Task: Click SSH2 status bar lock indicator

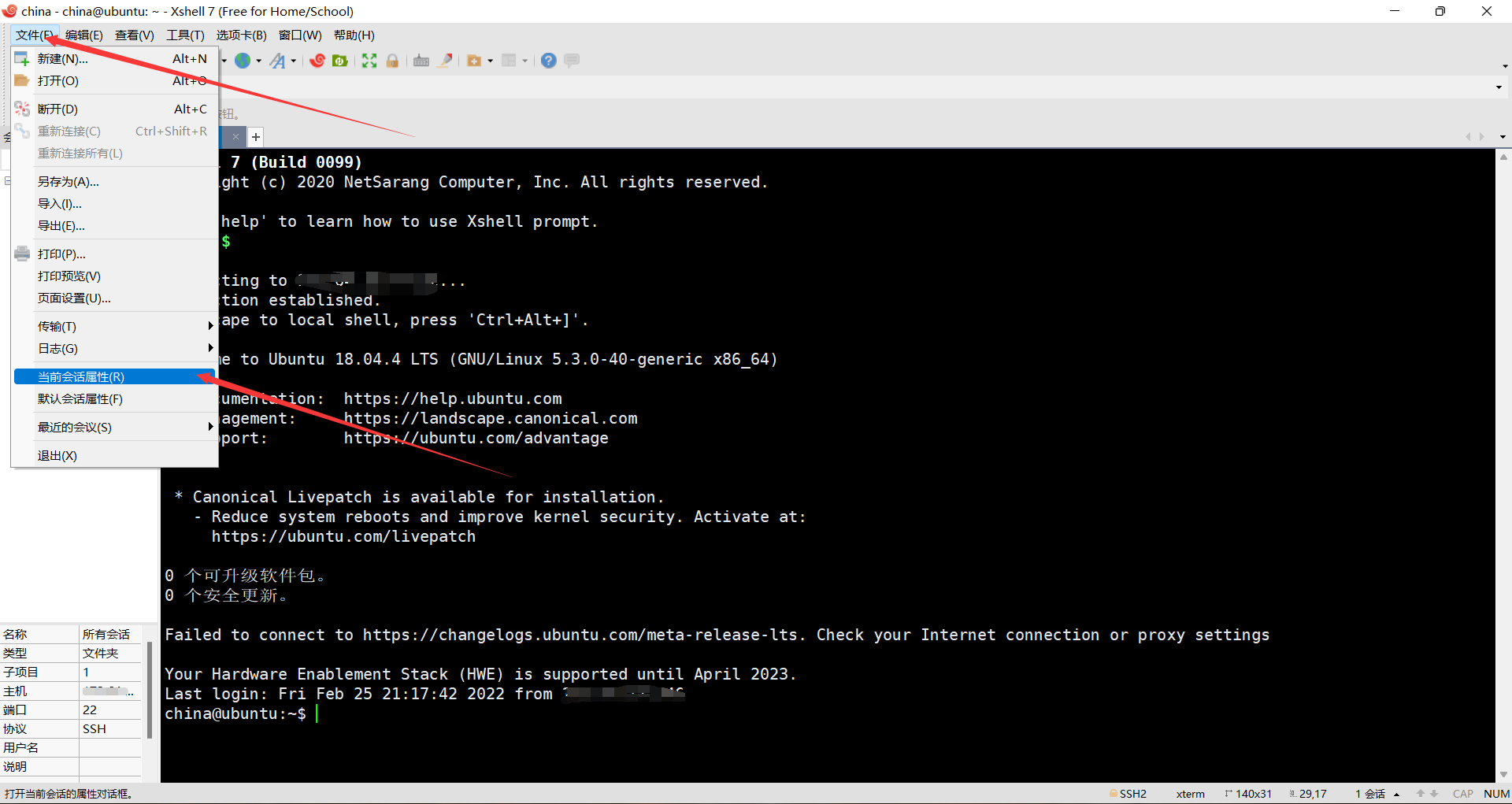Action: point(1128,794)
